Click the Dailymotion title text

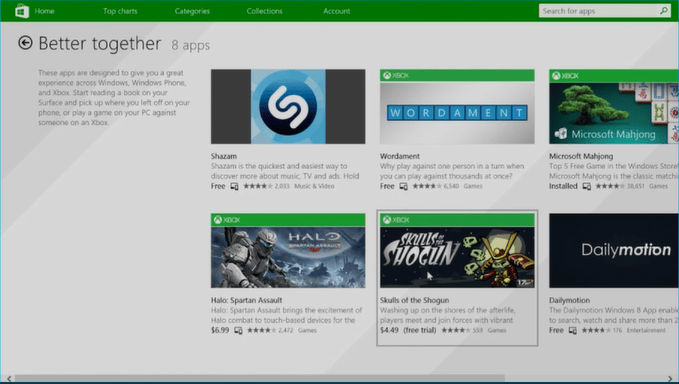[569, 300]
